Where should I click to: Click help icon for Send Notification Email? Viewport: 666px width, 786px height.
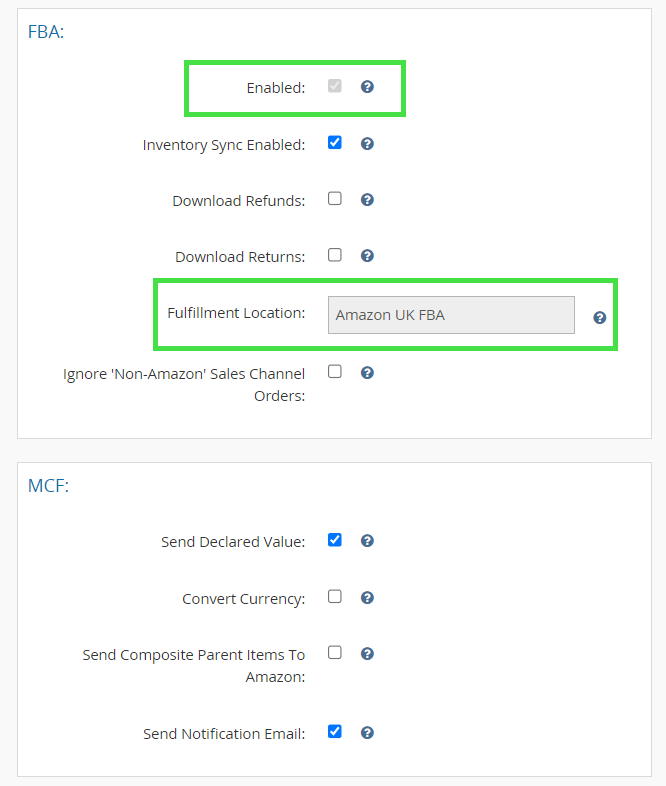[367, 733]
